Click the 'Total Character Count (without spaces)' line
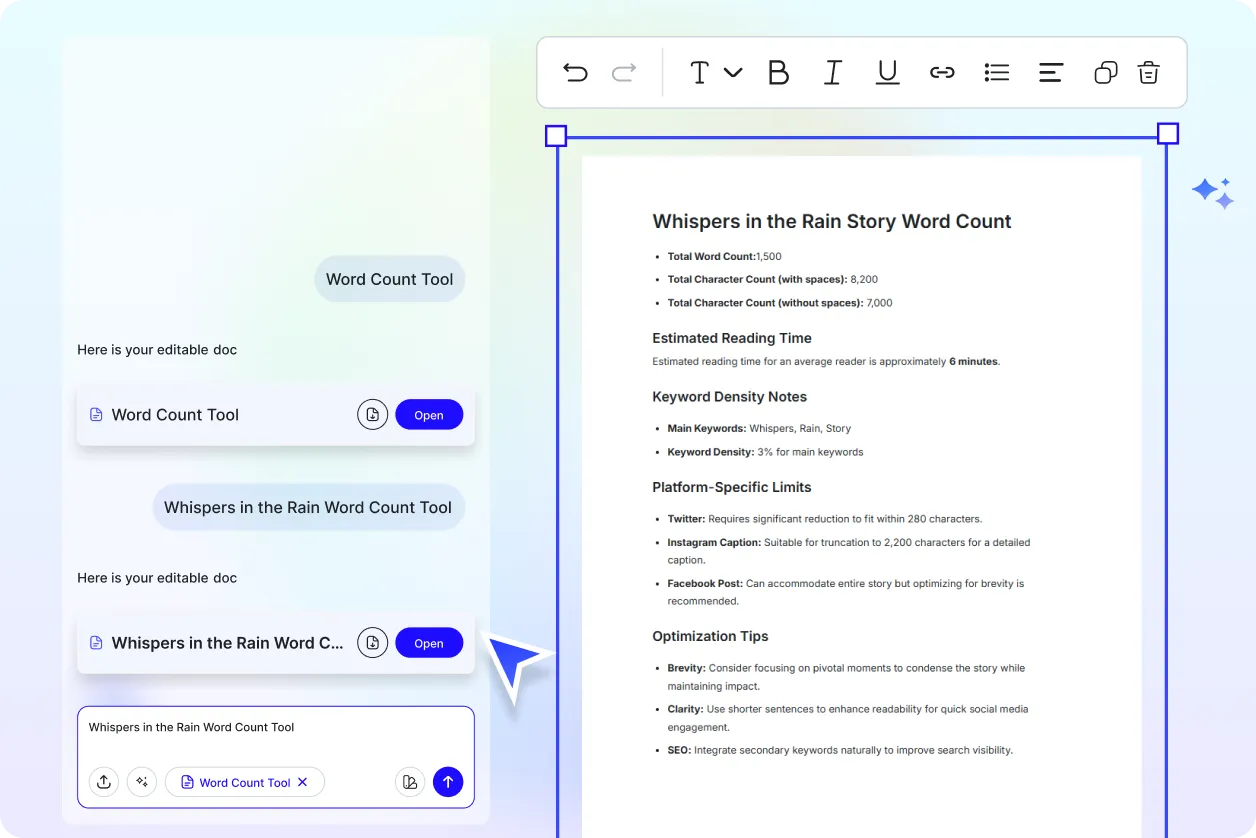Viewport: 1256px width, 838px height. [x=780, y=302]
